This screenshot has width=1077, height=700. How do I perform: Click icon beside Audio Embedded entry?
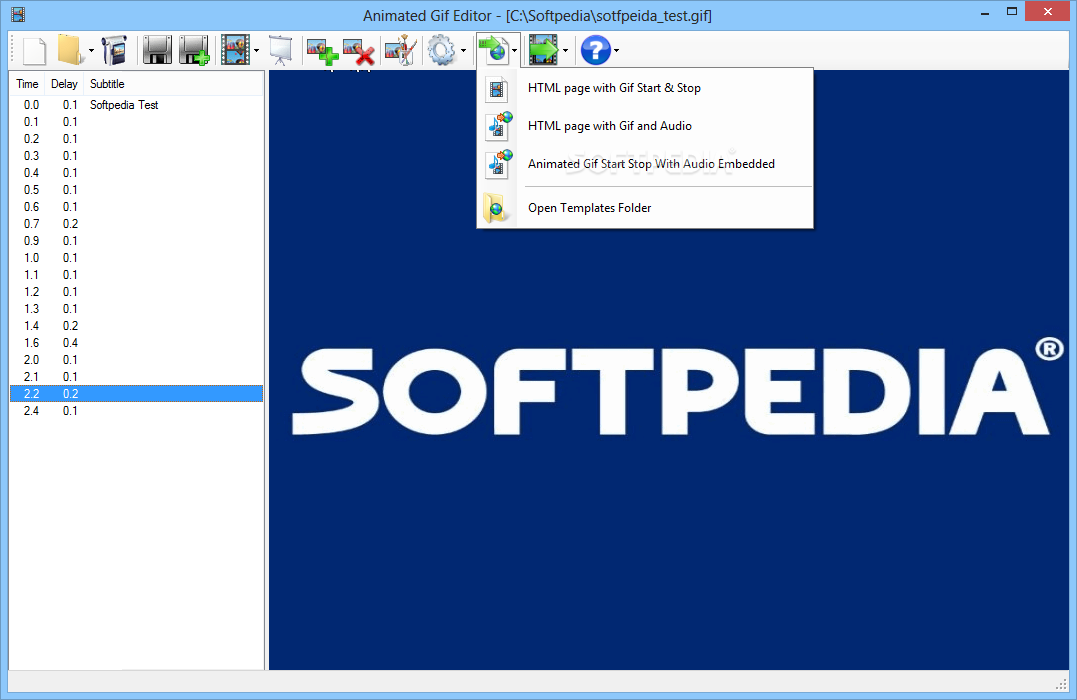pos(499,164)
